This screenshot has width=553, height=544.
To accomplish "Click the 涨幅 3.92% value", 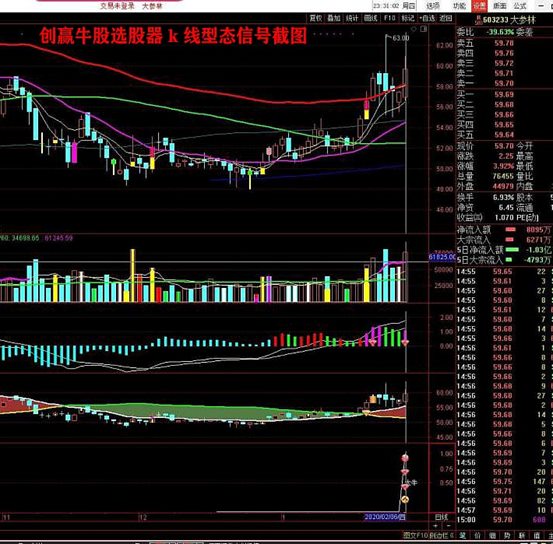I will point(504,166).
